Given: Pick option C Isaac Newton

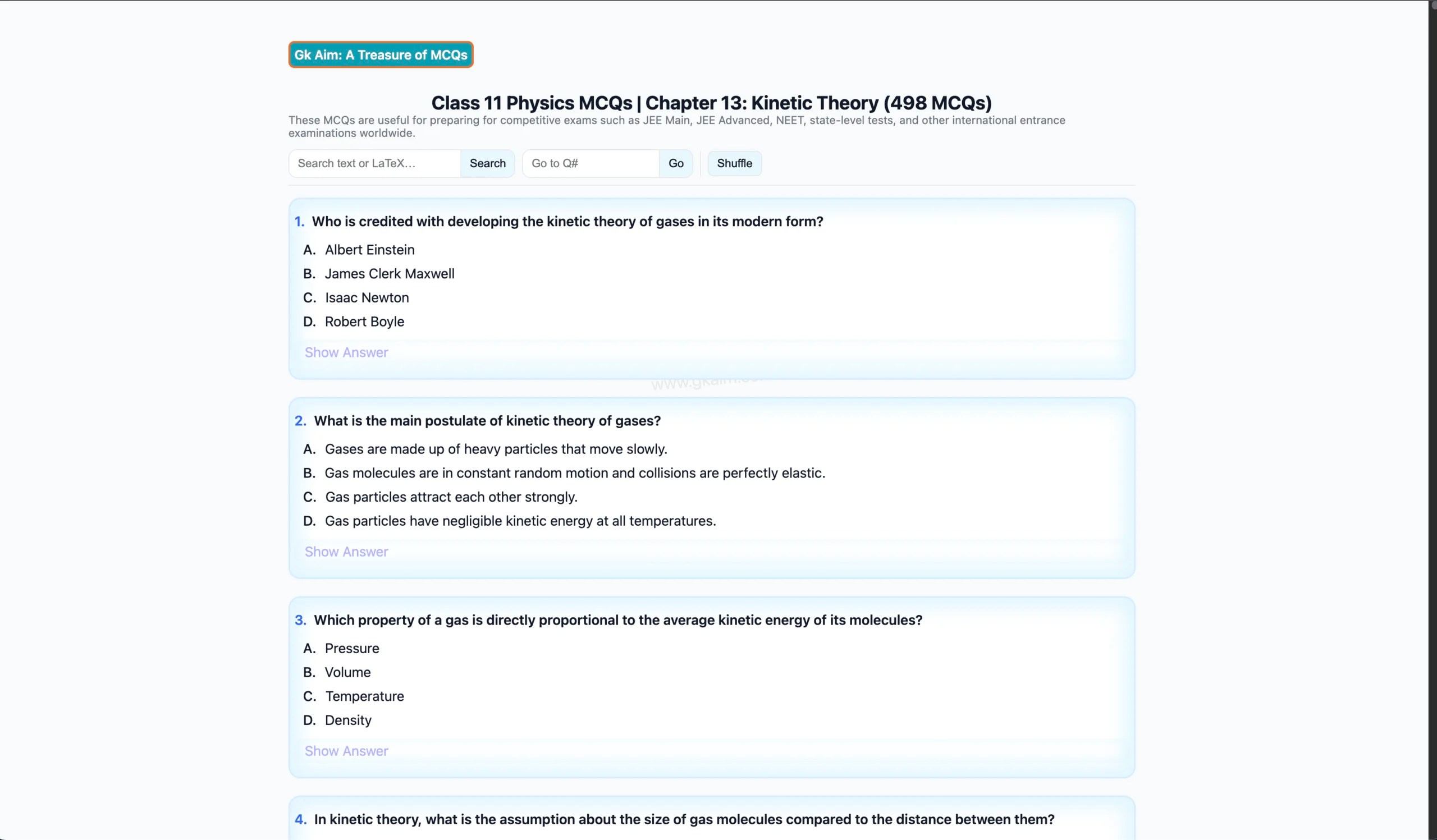Looking at the screenshot, I should (367, 297).
